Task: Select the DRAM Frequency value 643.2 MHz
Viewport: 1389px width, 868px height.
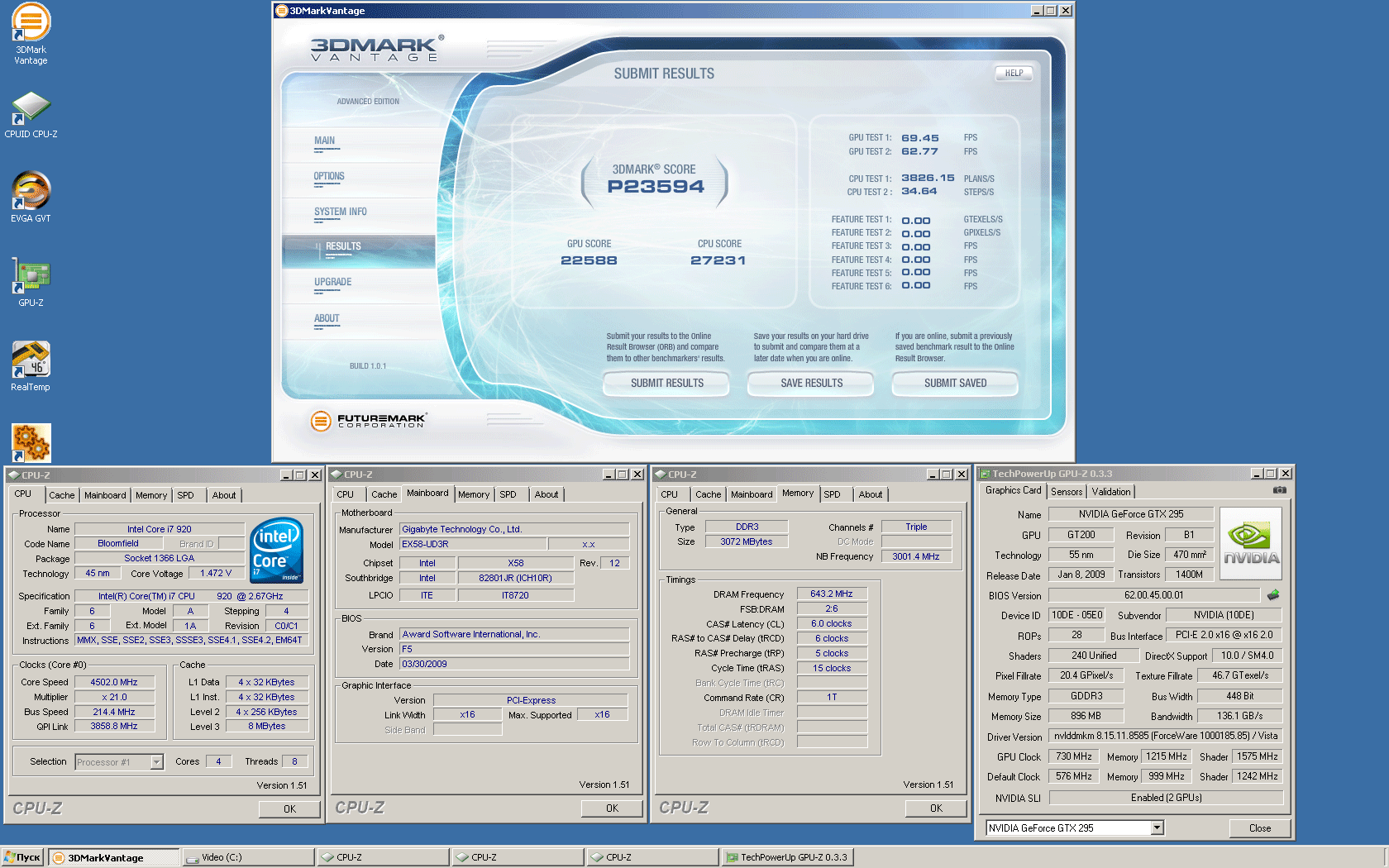Action: click(831, 594)
